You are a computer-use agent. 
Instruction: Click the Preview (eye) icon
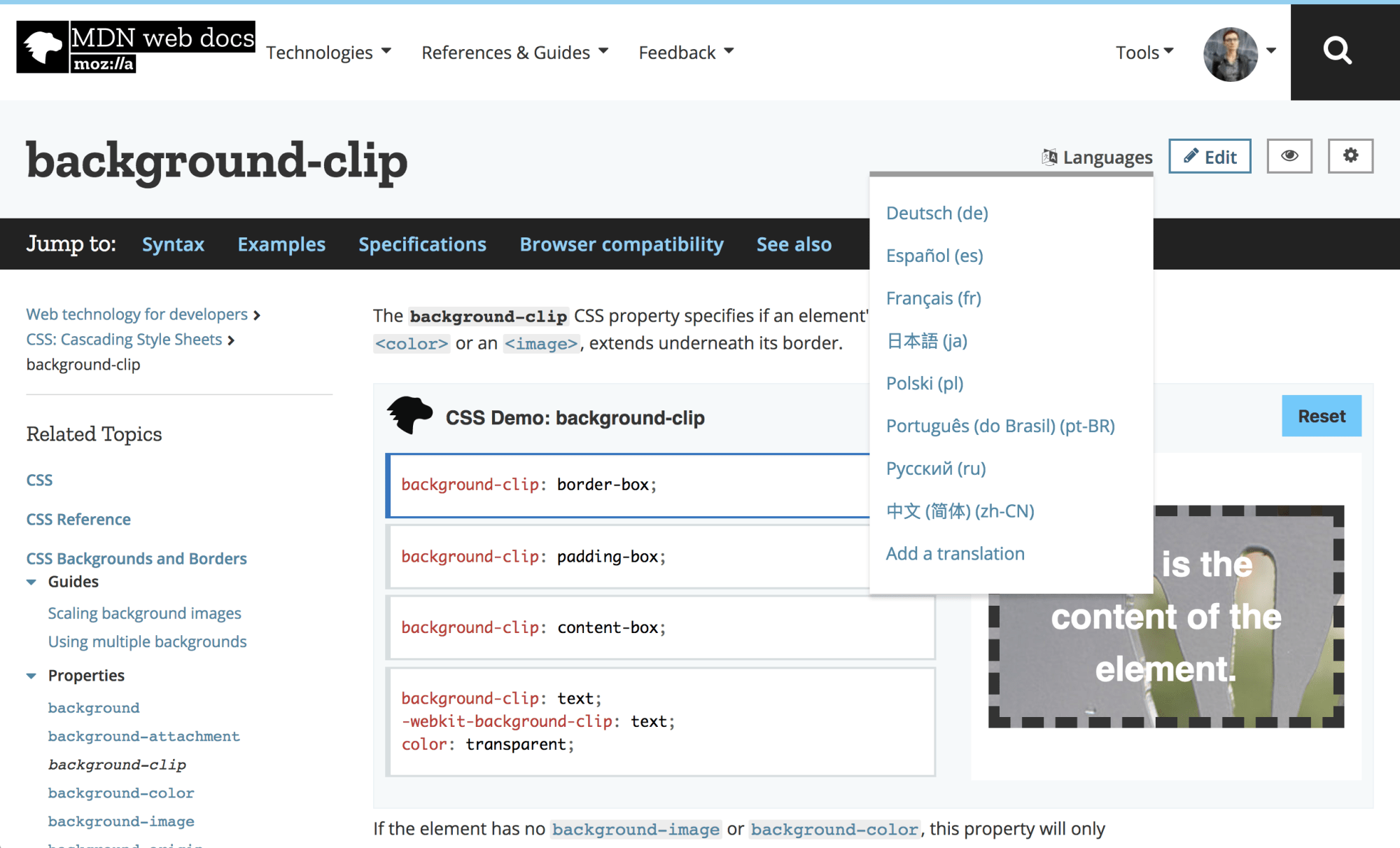1289,155
